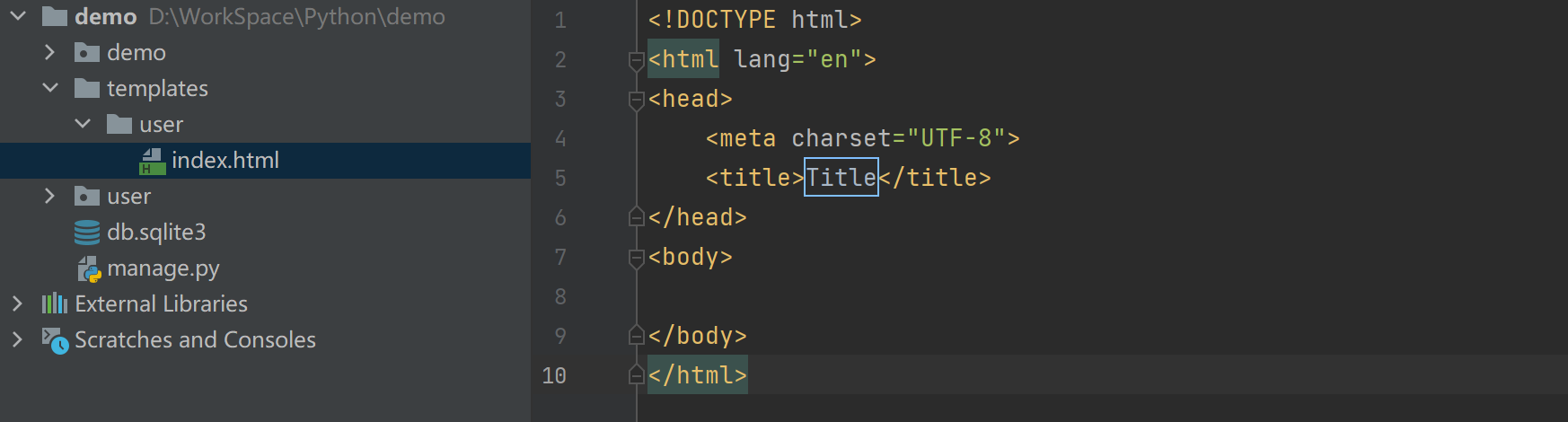Click the index.html file icon
This screenshot has width=1568, height=422.
click(152, 161)
